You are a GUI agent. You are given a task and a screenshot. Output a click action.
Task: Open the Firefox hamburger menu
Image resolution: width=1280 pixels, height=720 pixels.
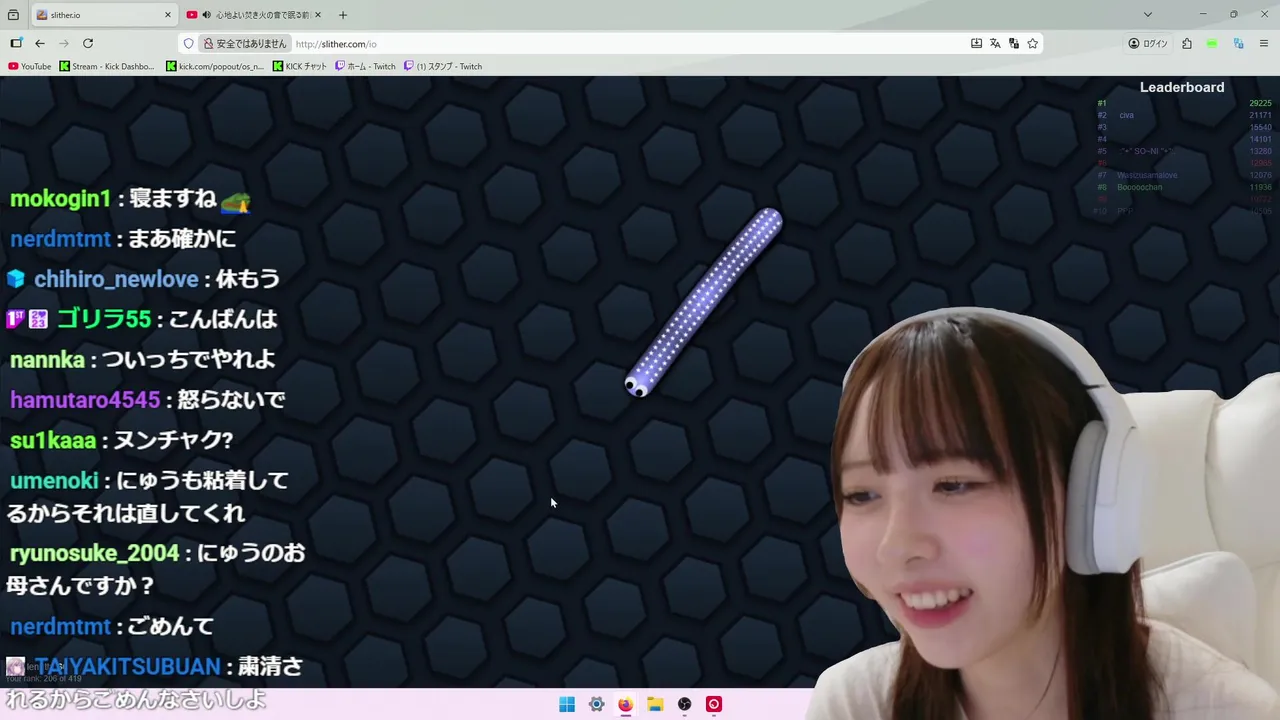(x=1264, y=43)
